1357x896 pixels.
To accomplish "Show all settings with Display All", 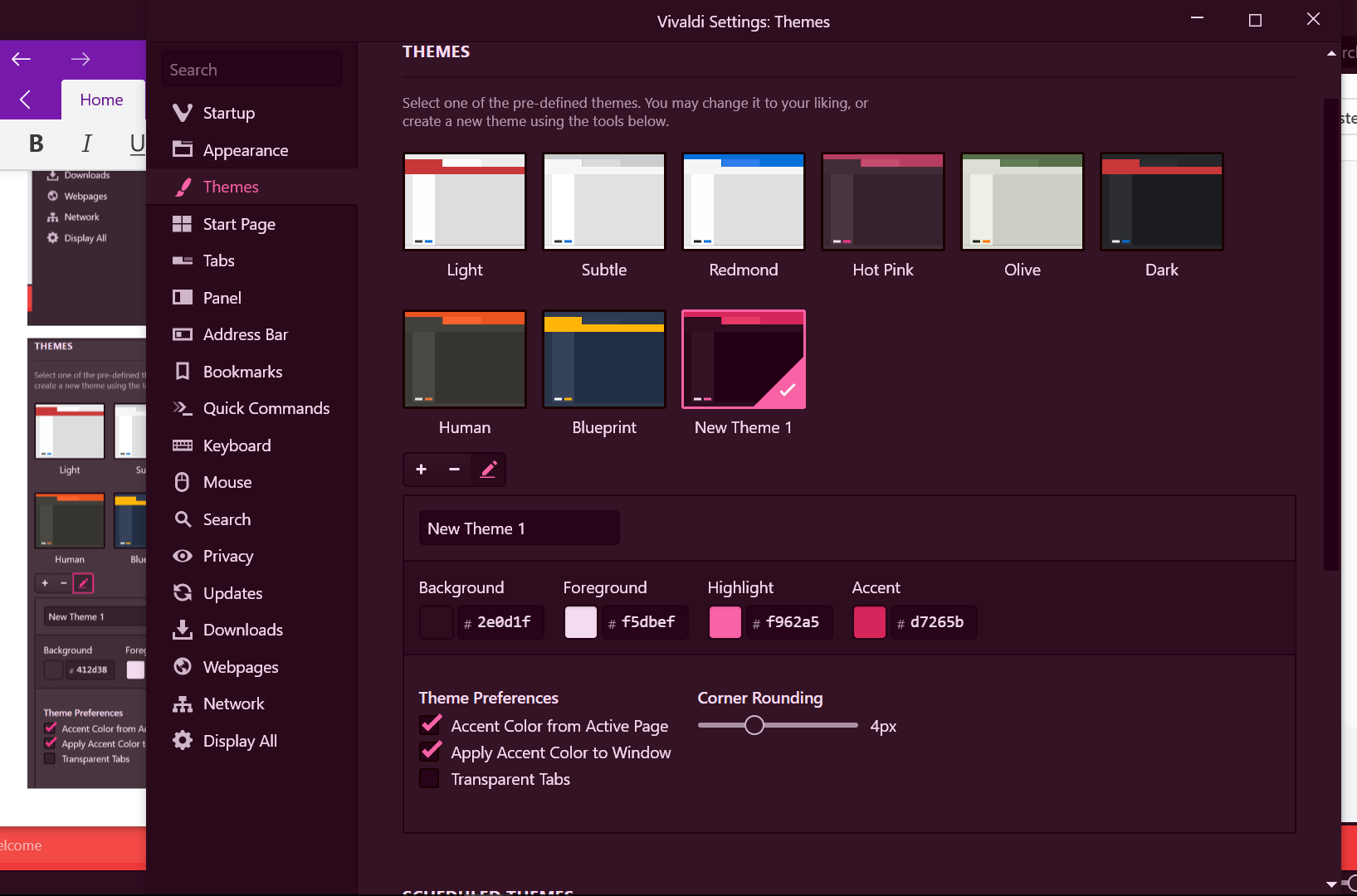I will coord(239,741).
